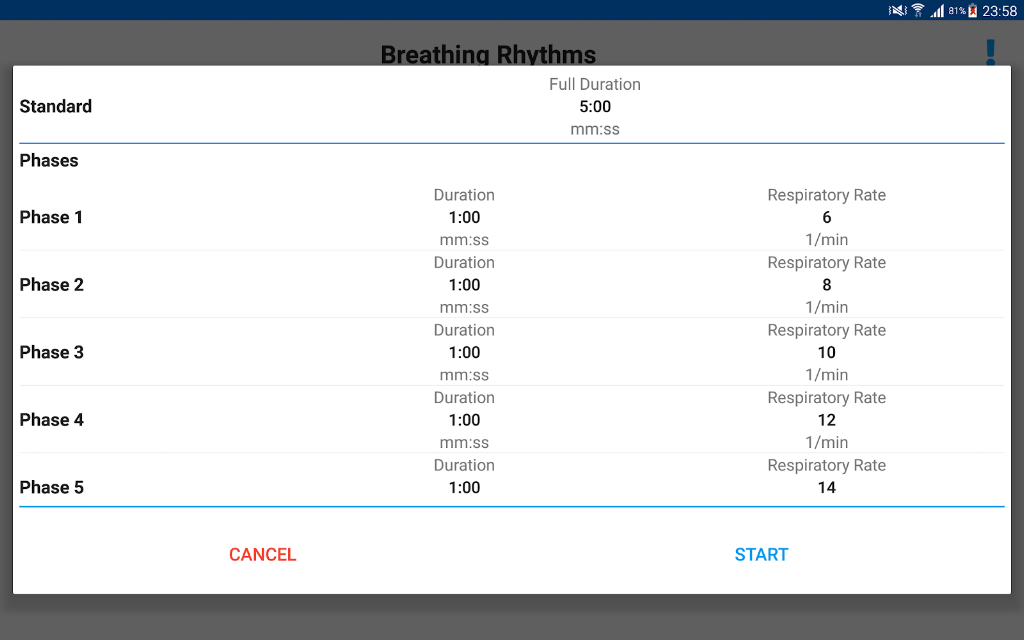Start the Standard breathing exercise
Image resolution: width=1024 pixels, height=640 pixels.
(761, 554)
